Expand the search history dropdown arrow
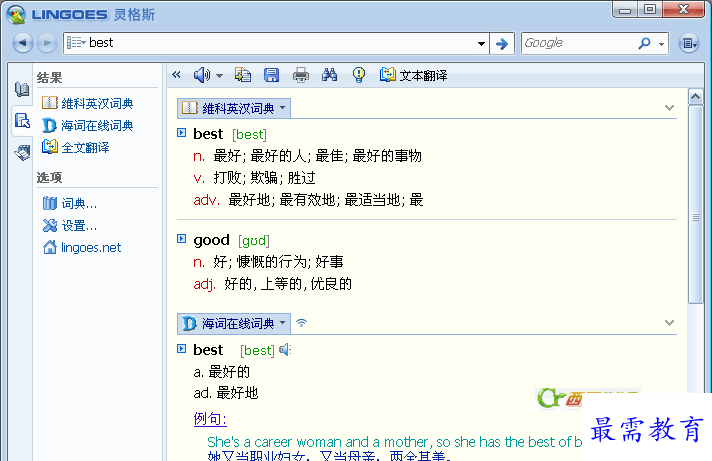 tap(481, 44)
